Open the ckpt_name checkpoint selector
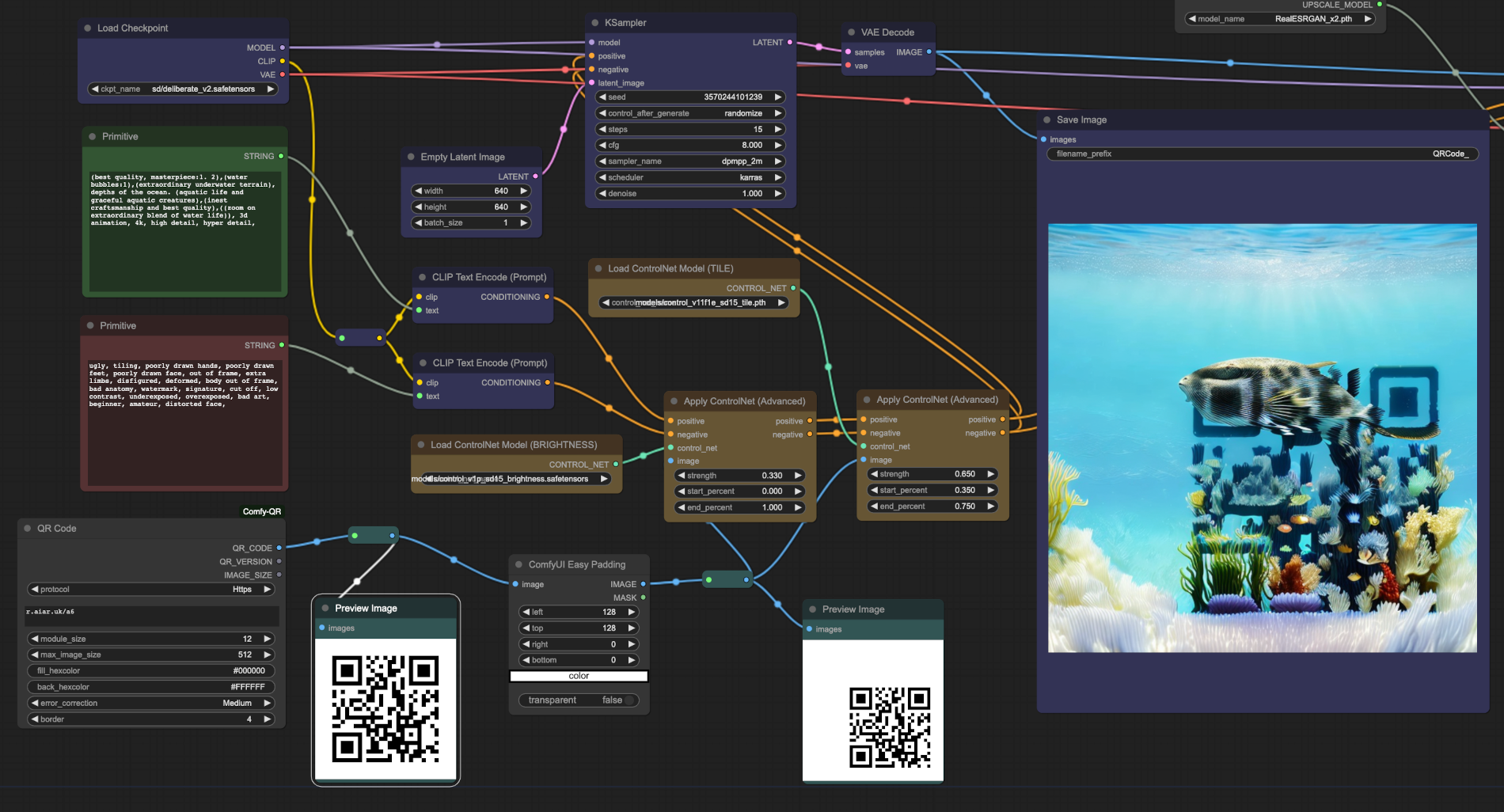The width and height of the screenshot is (1504, 812). click(183, 89)
